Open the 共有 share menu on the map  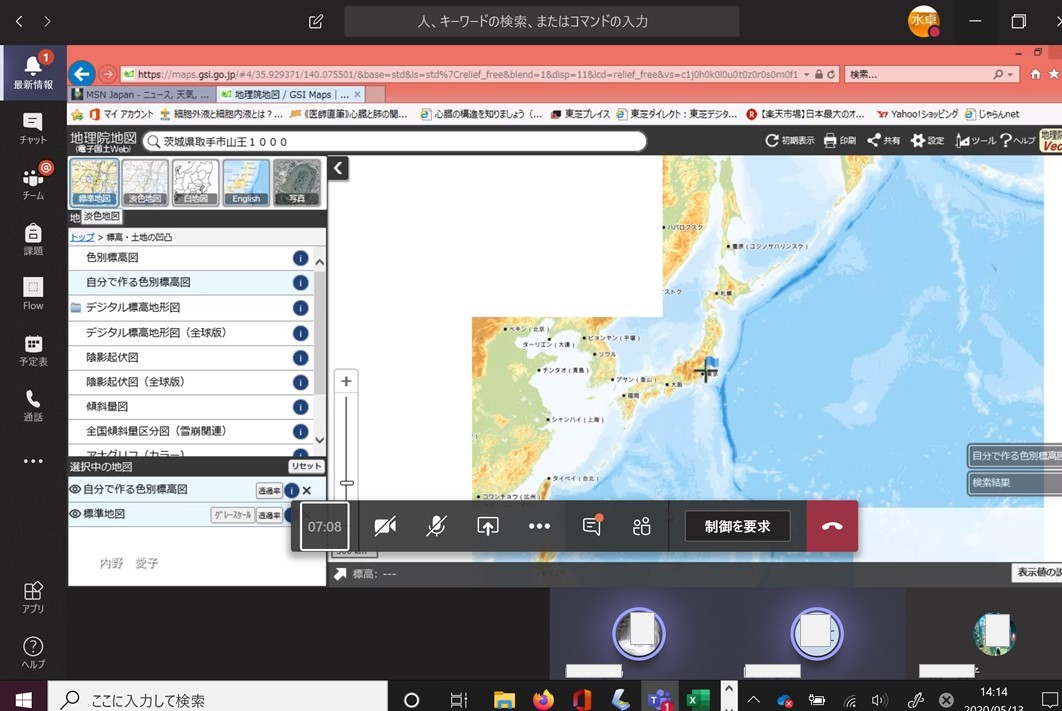884,140
